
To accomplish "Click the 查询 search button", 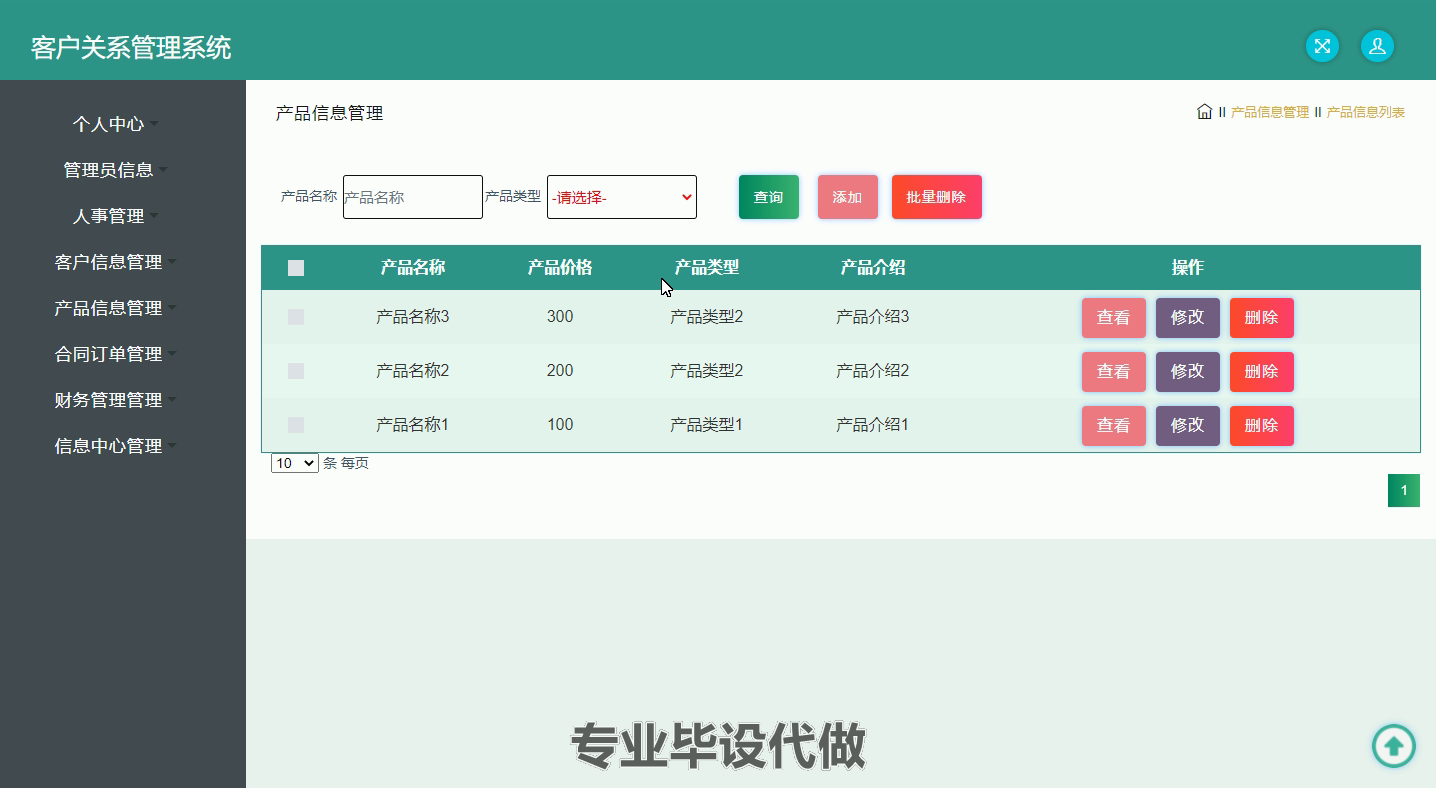I will coord(769,197).
